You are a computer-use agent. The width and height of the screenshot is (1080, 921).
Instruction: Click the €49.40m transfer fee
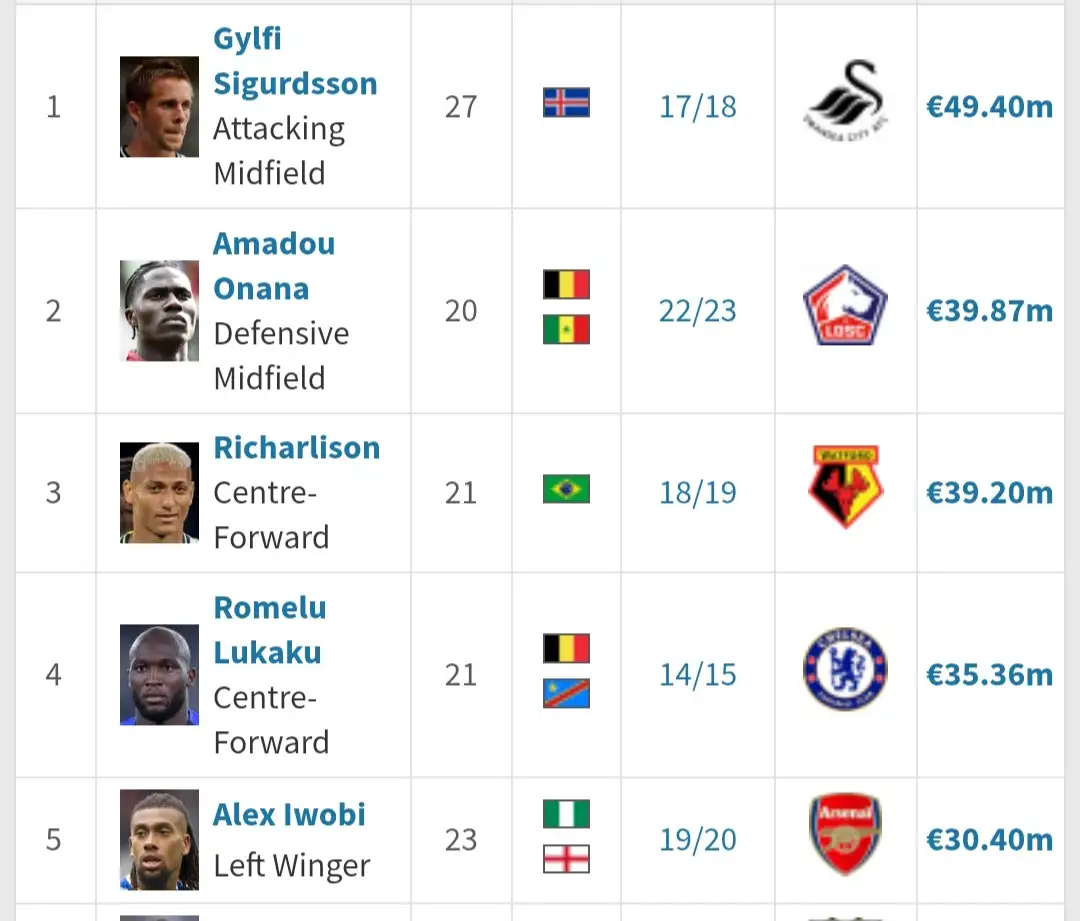coord(989,106)
